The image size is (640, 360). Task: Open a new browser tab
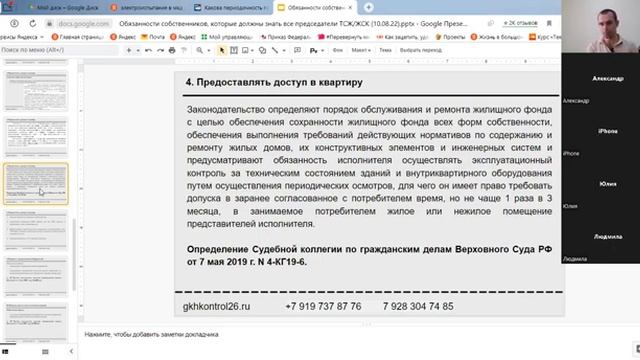368,7
